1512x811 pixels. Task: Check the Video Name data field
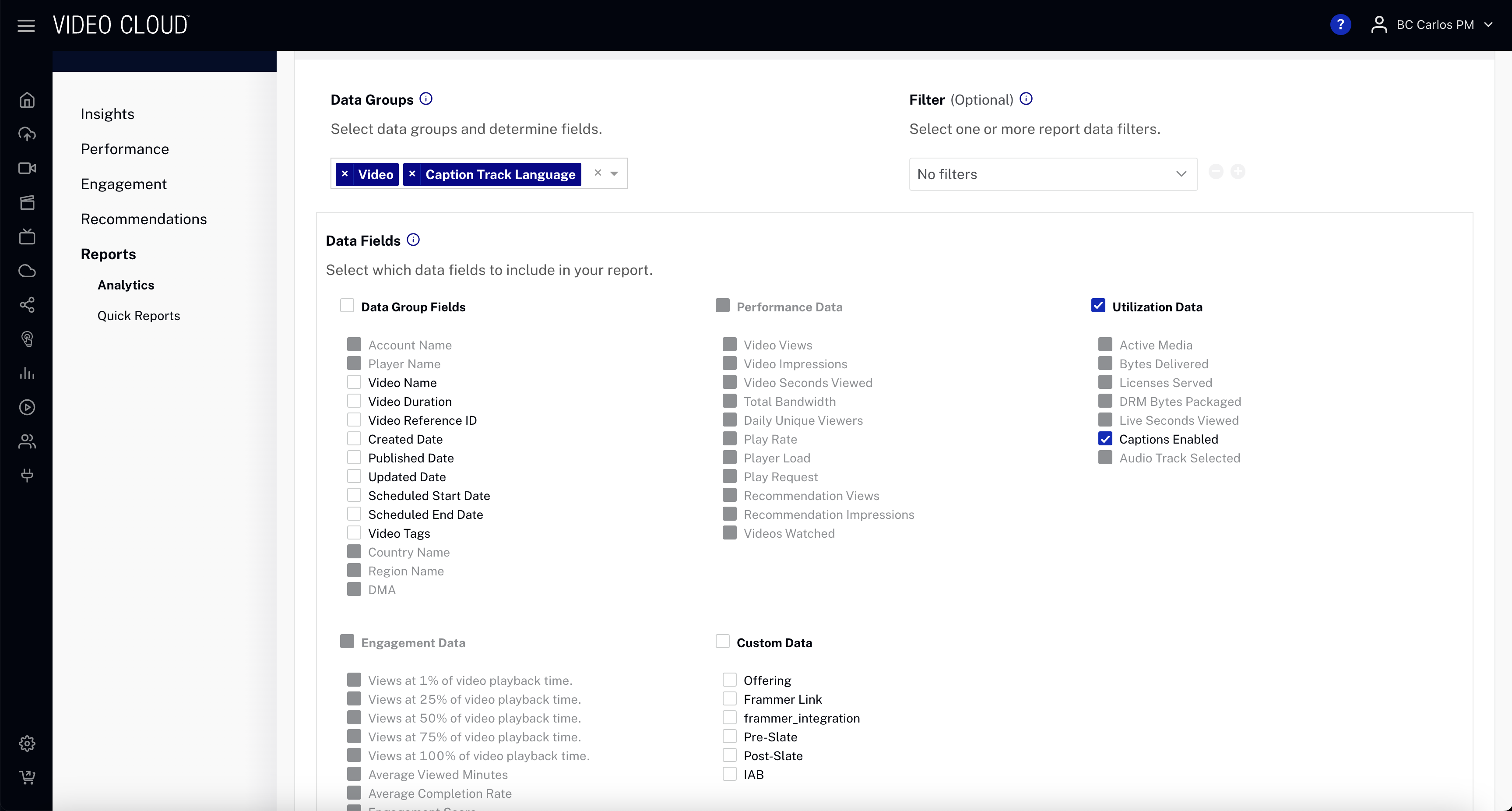[355, 382]
